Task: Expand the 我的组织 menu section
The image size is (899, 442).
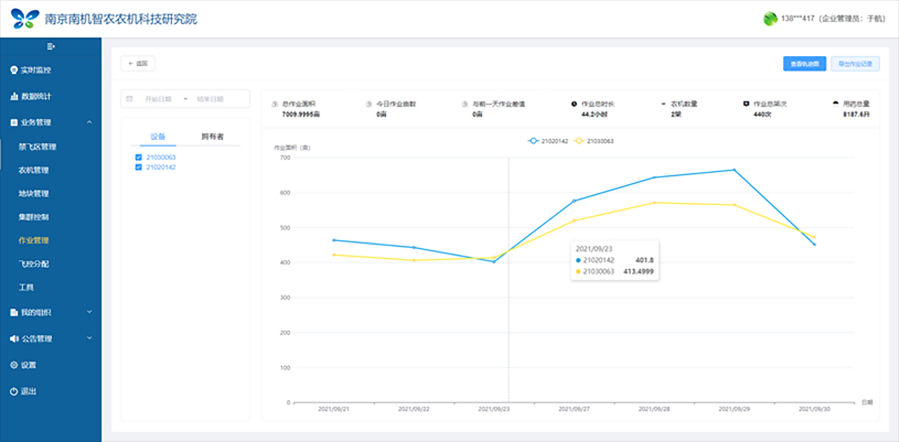Action: 50,312
